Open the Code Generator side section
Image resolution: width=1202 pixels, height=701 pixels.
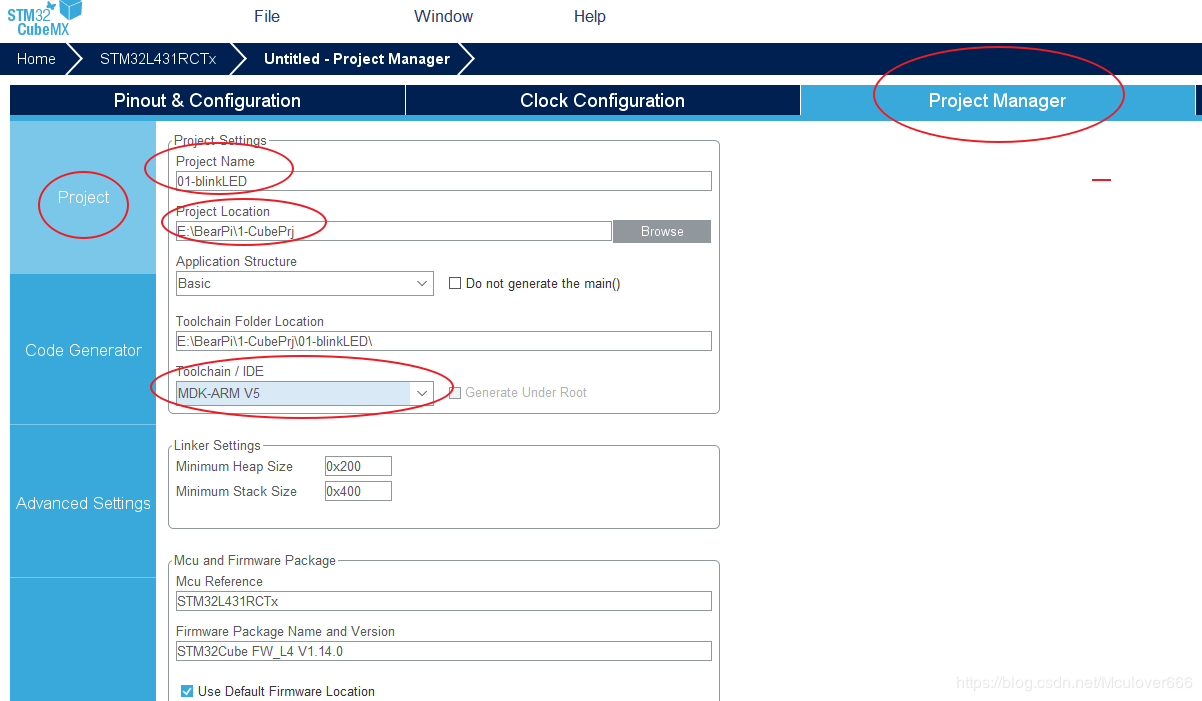(83, 350)
